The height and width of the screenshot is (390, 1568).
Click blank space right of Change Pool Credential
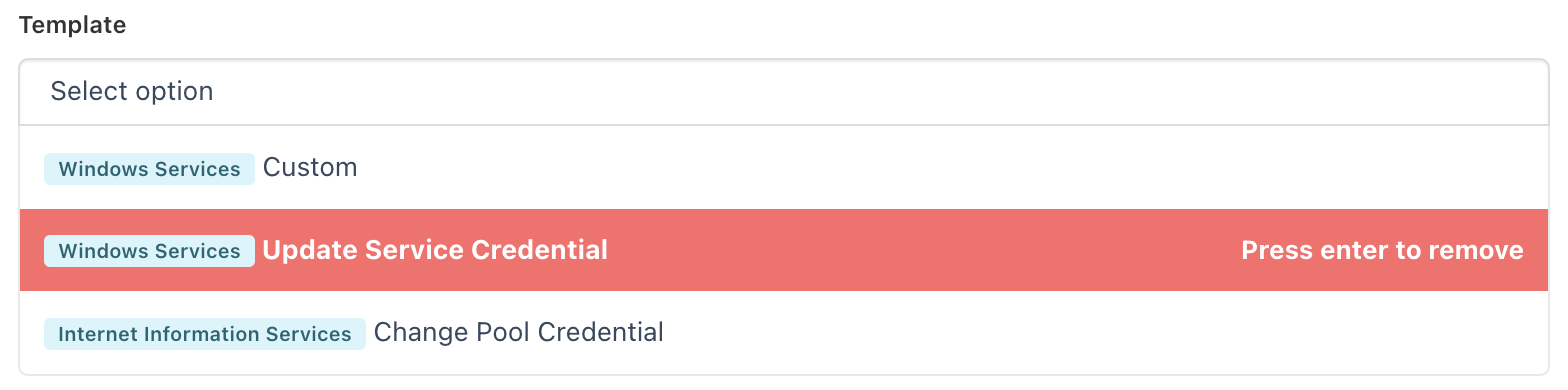coord(1100,332)
